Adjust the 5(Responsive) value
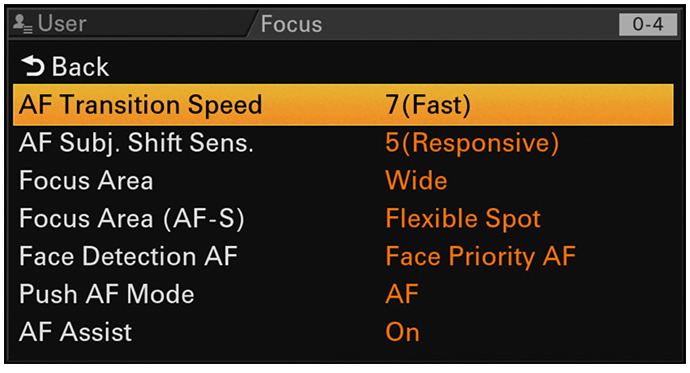 pos(472,143)
